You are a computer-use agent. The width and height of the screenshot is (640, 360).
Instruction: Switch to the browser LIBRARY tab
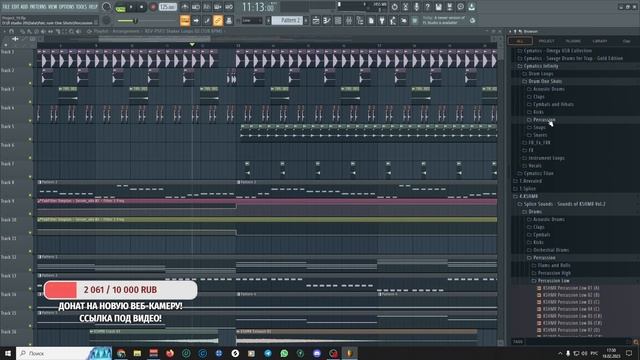point(600,41)
